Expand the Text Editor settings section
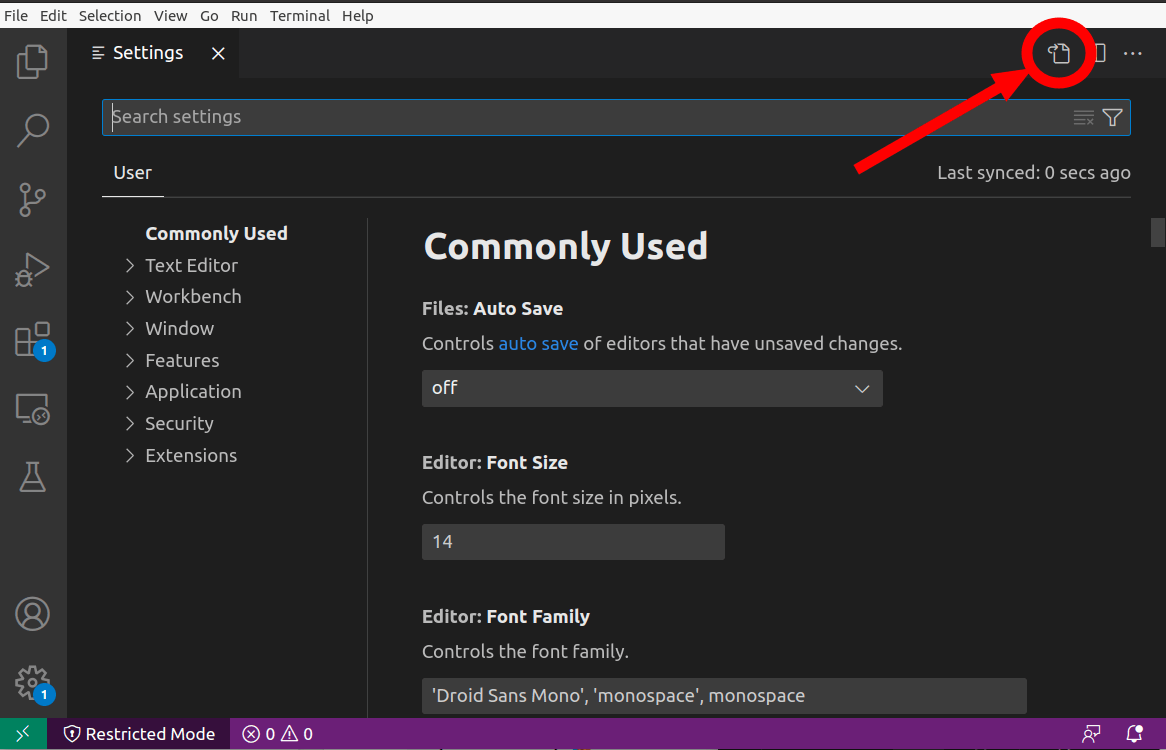 click(x=191, y=265)
